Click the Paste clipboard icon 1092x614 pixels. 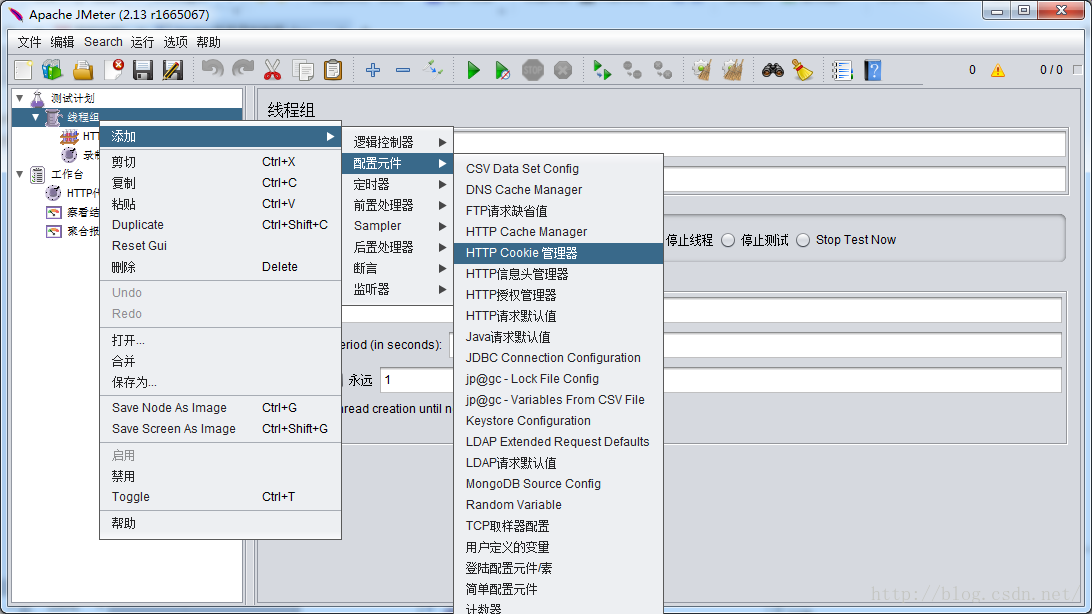point(333,70)
